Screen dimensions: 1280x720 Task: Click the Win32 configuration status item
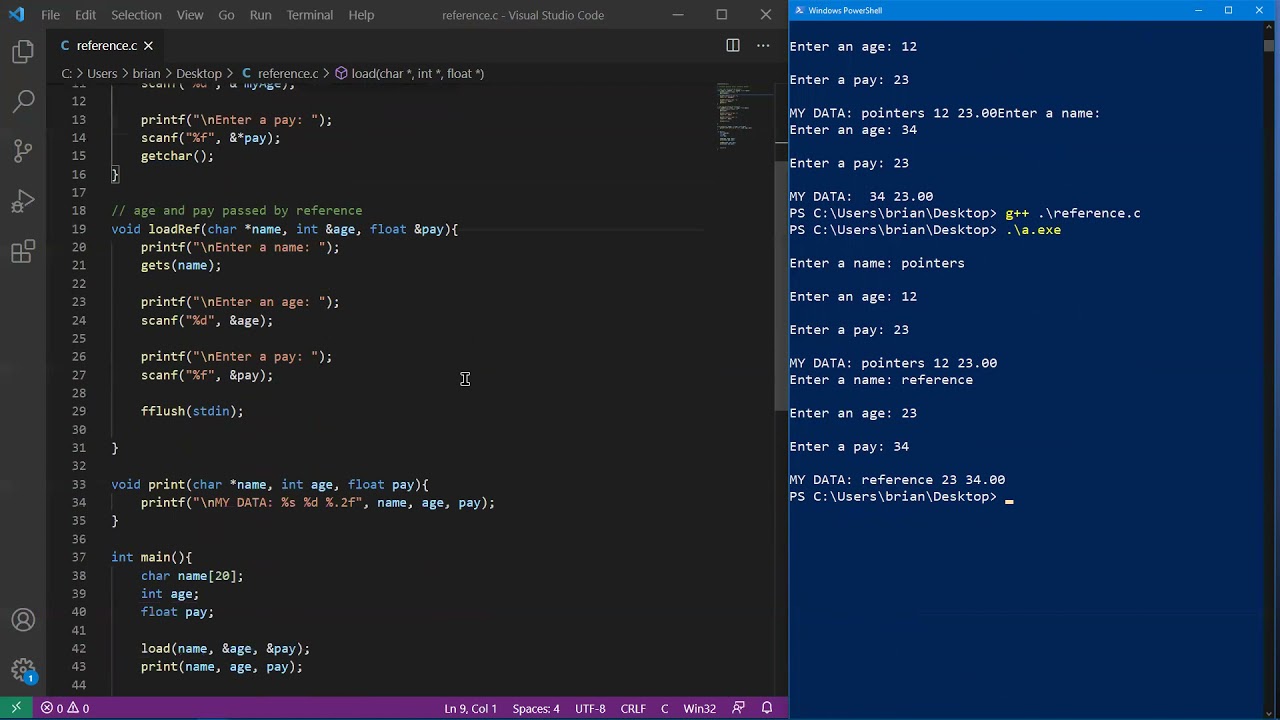click(699, 708)
